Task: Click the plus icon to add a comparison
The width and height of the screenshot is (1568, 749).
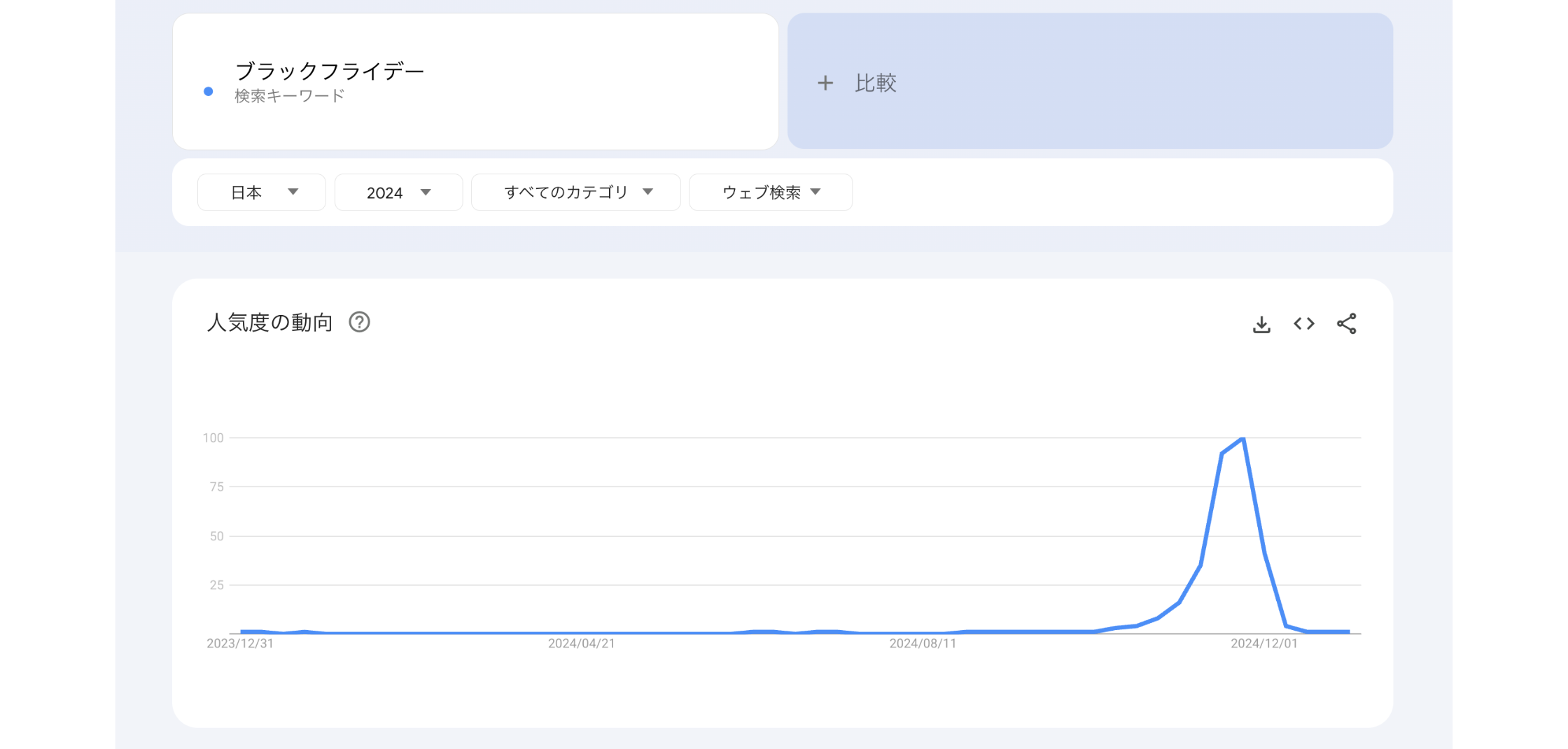Action: point(826,83)
